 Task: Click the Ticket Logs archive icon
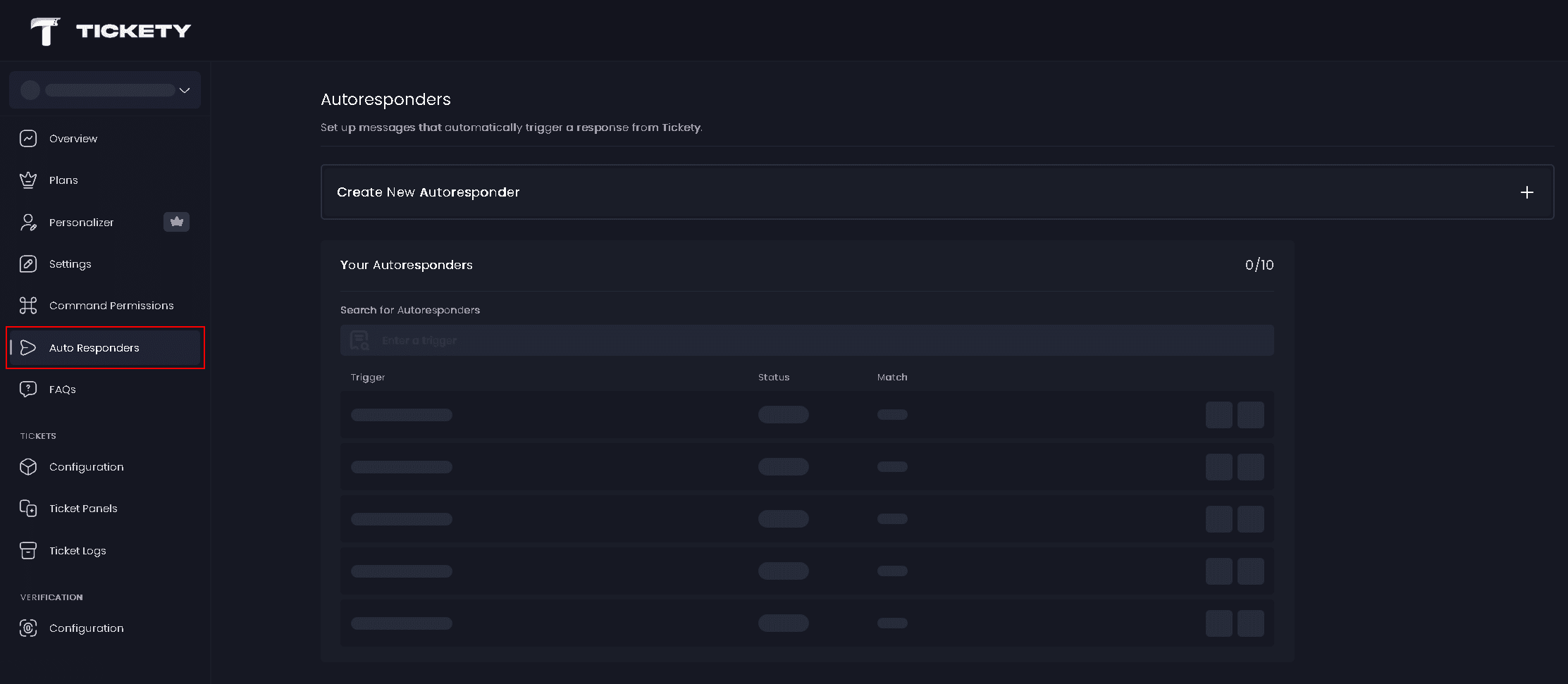[x=28, y=551]
